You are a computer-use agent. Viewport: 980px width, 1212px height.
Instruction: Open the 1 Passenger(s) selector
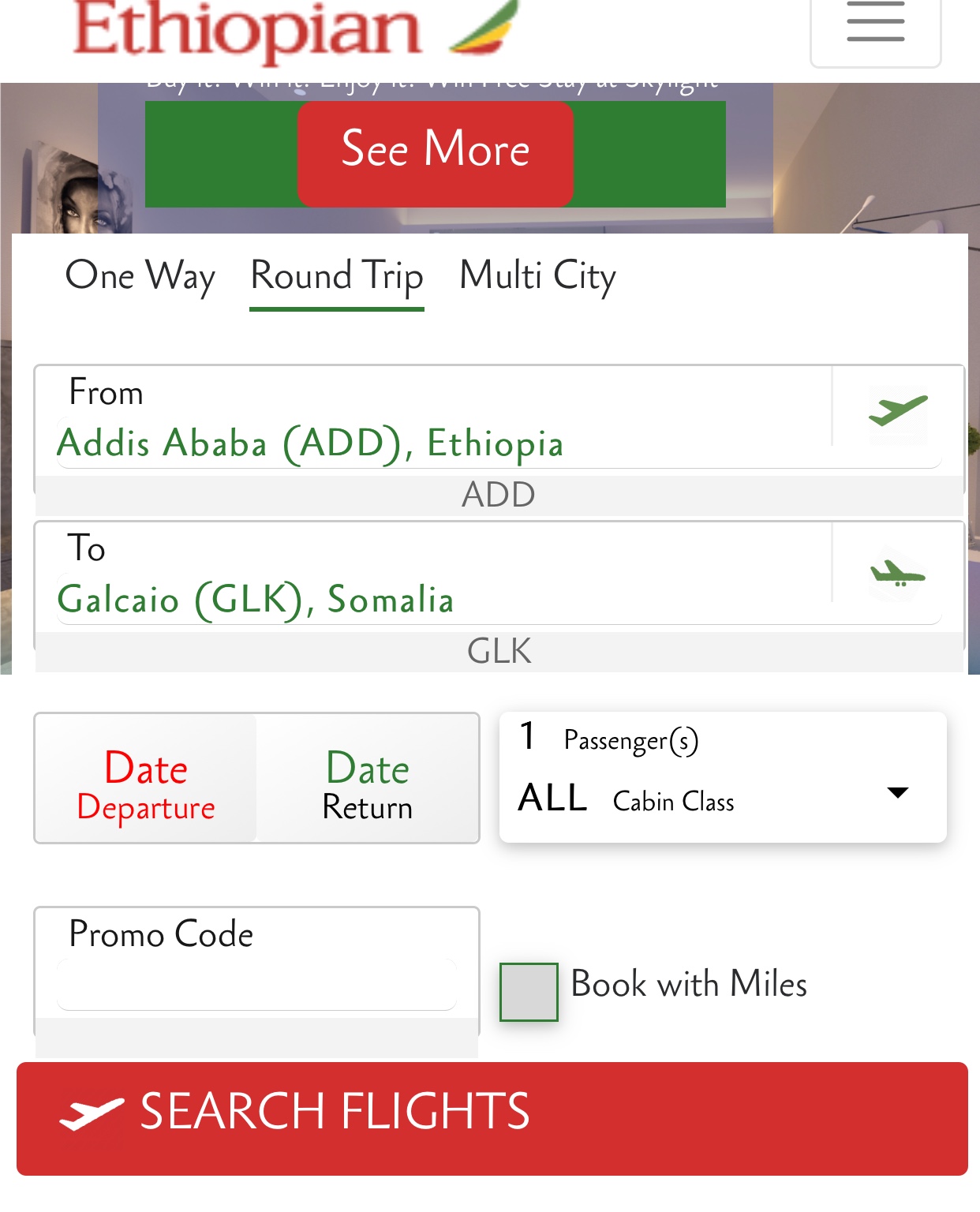(609, 739)
